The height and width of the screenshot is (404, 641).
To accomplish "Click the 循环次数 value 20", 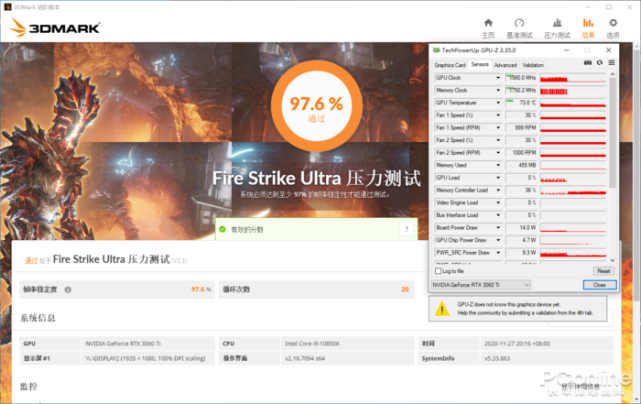I will pos(405,290).
